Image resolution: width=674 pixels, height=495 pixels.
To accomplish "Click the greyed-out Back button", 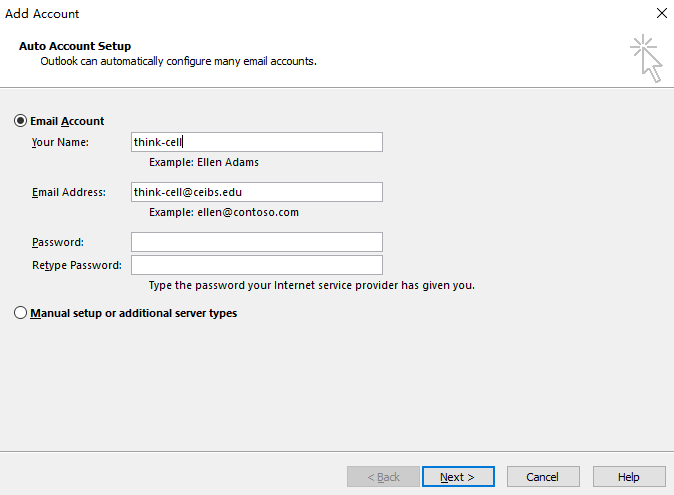I will pyautogui.click(x=384, y=477).
